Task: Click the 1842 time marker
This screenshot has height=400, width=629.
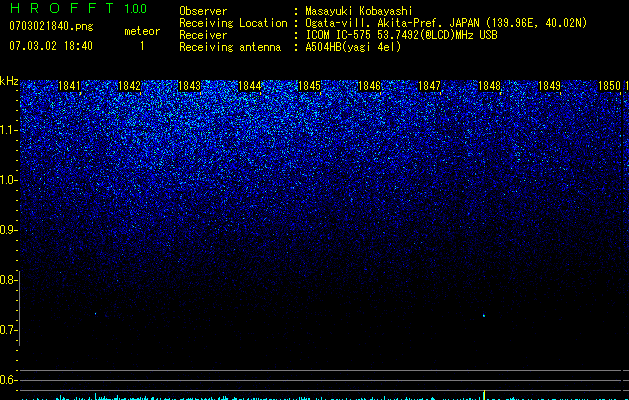Action: click(130, 86)
